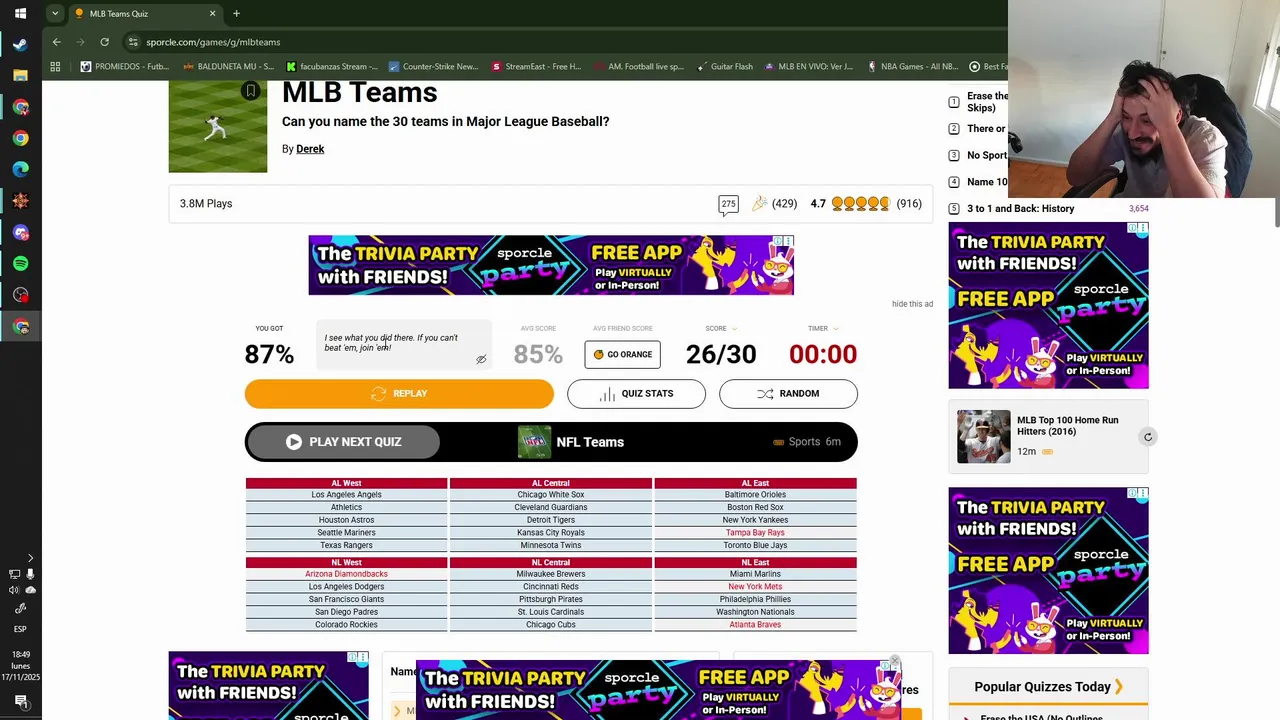Open Steam from the Windows taskbar
This screenshot has height=720, width=1280.
click(x=20, y=44)
